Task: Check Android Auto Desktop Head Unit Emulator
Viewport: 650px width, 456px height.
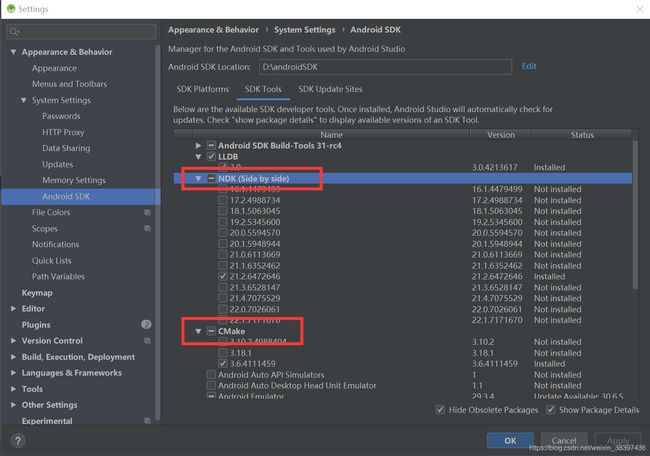Action: (x=211, y=386)
